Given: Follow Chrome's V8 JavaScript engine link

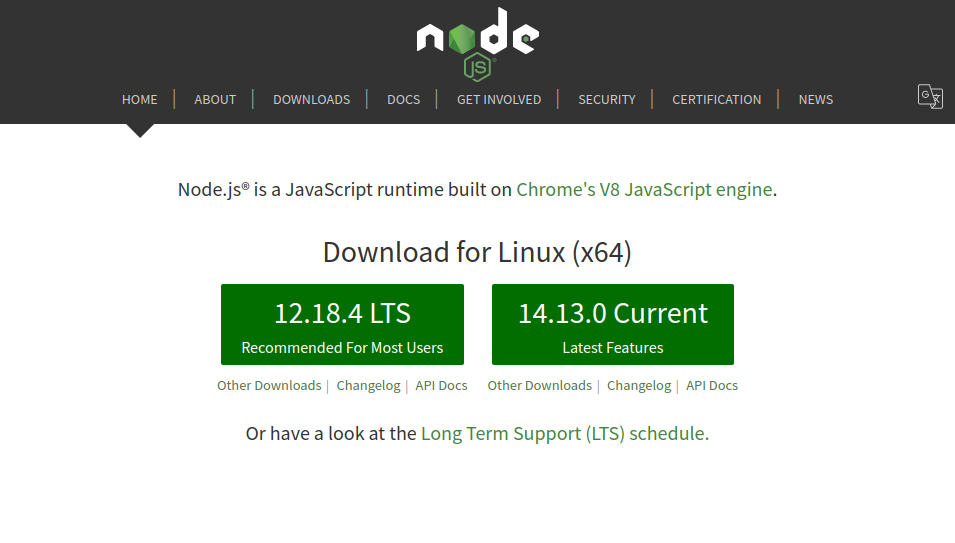Looking at the screenshot, I should 644,189.
